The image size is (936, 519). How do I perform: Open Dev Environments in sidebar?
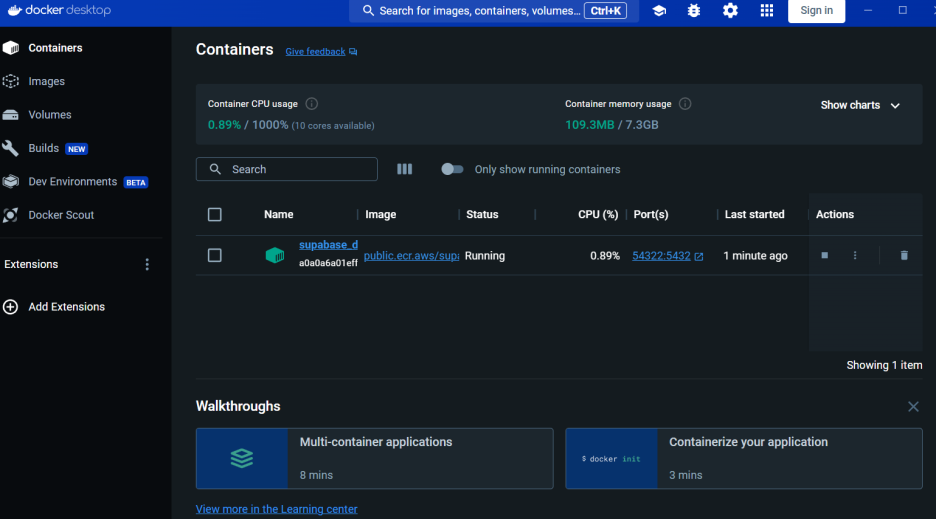pyautogui.click(x=73, y=182)
